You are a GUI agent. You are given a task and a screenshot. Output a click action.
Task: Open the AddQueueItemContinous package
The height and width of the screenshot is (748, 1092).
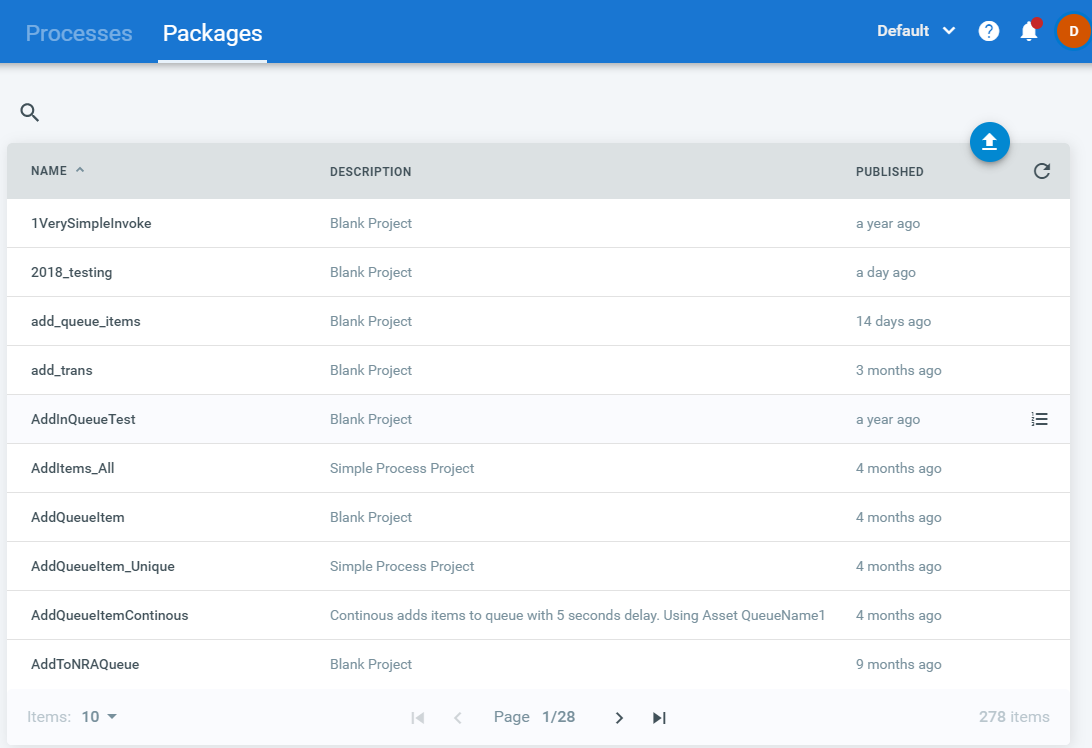[x=110, y=615]
